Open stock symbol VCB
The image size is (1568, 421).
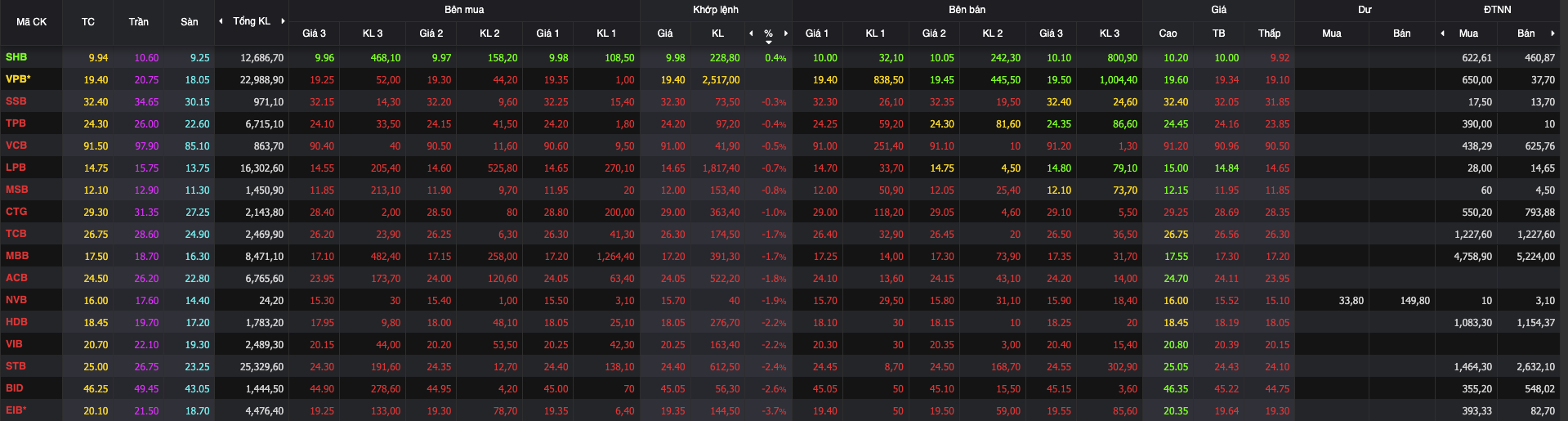pos(16,146)
